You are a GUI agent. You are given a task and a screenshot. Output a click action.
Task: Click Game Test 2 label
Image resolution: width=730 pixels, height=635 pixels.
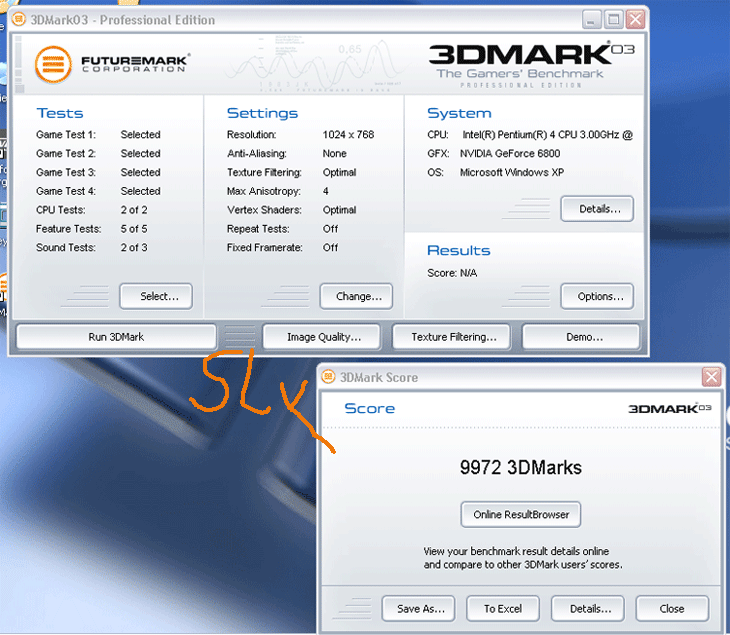coord(66,153)
